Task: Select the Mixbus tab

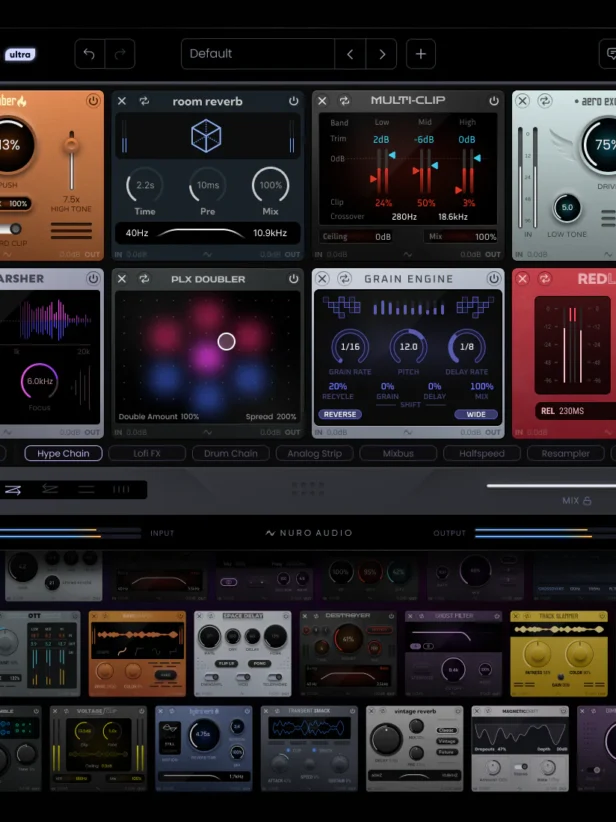Action: pyautogui.click(x=398, y=453)
